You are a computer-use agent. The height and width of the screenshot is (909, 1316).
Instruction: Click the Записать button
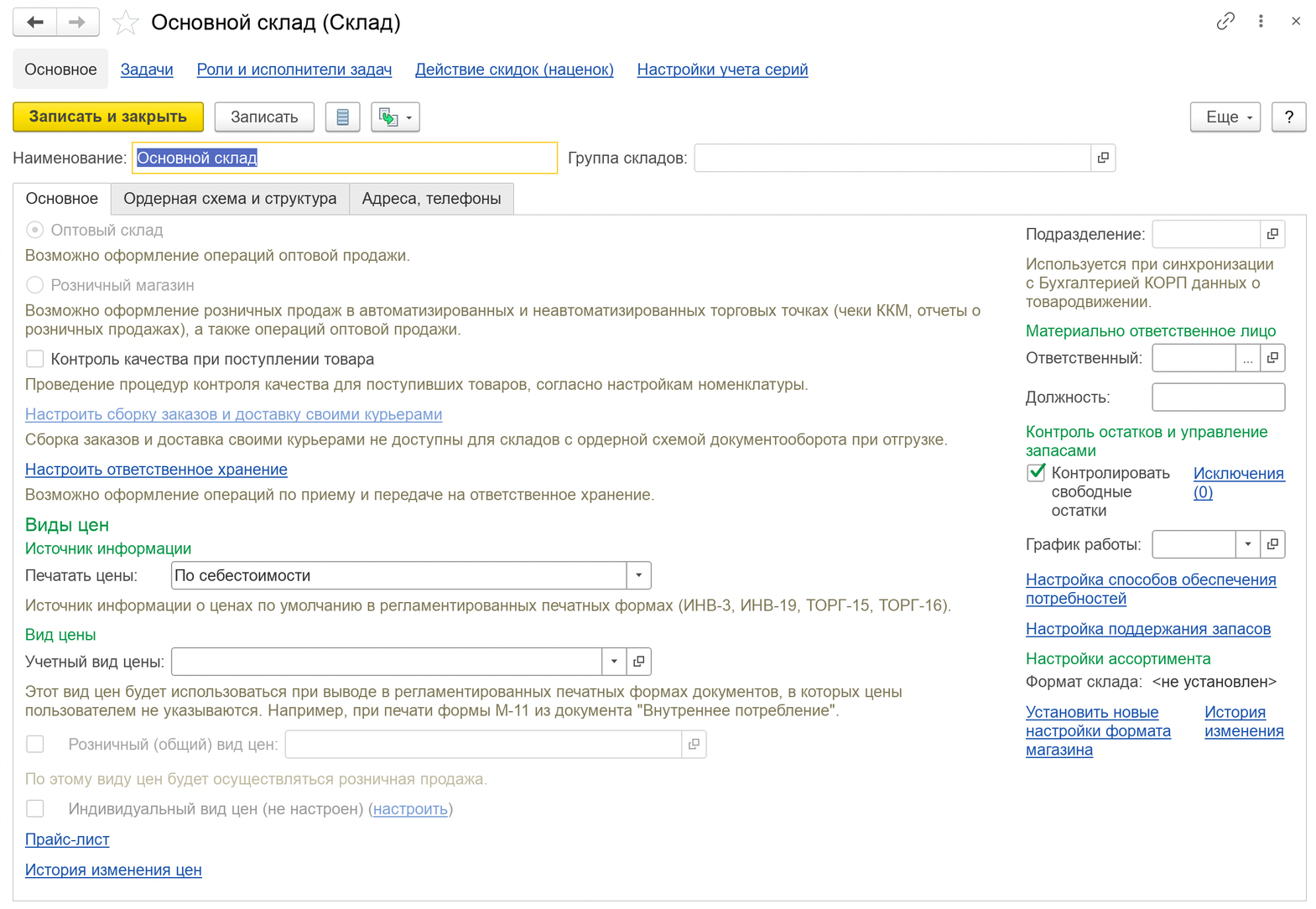[264, 117]
